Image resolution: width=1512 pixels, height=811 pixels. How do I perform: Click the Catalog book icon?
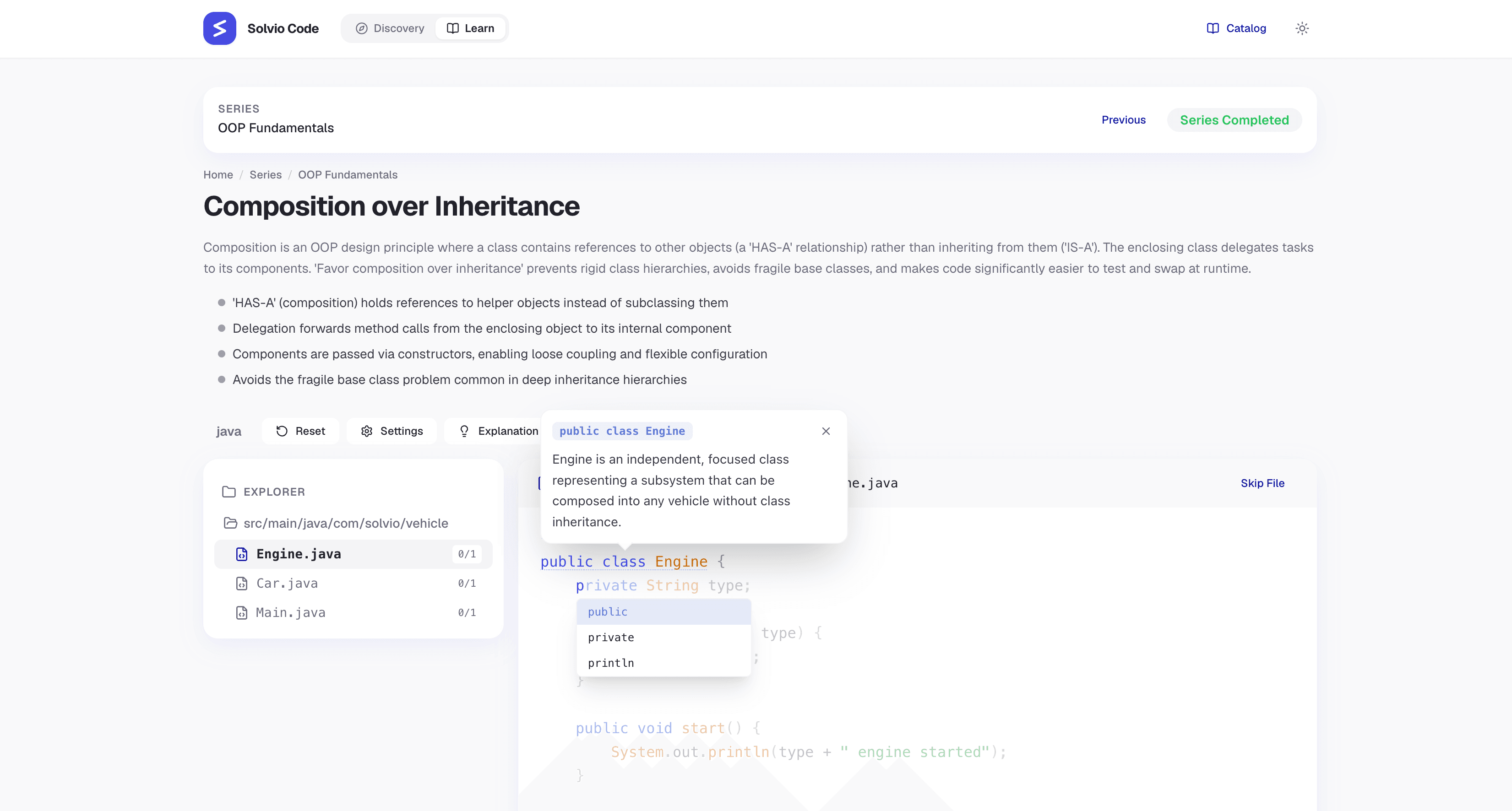(1213, 28)
